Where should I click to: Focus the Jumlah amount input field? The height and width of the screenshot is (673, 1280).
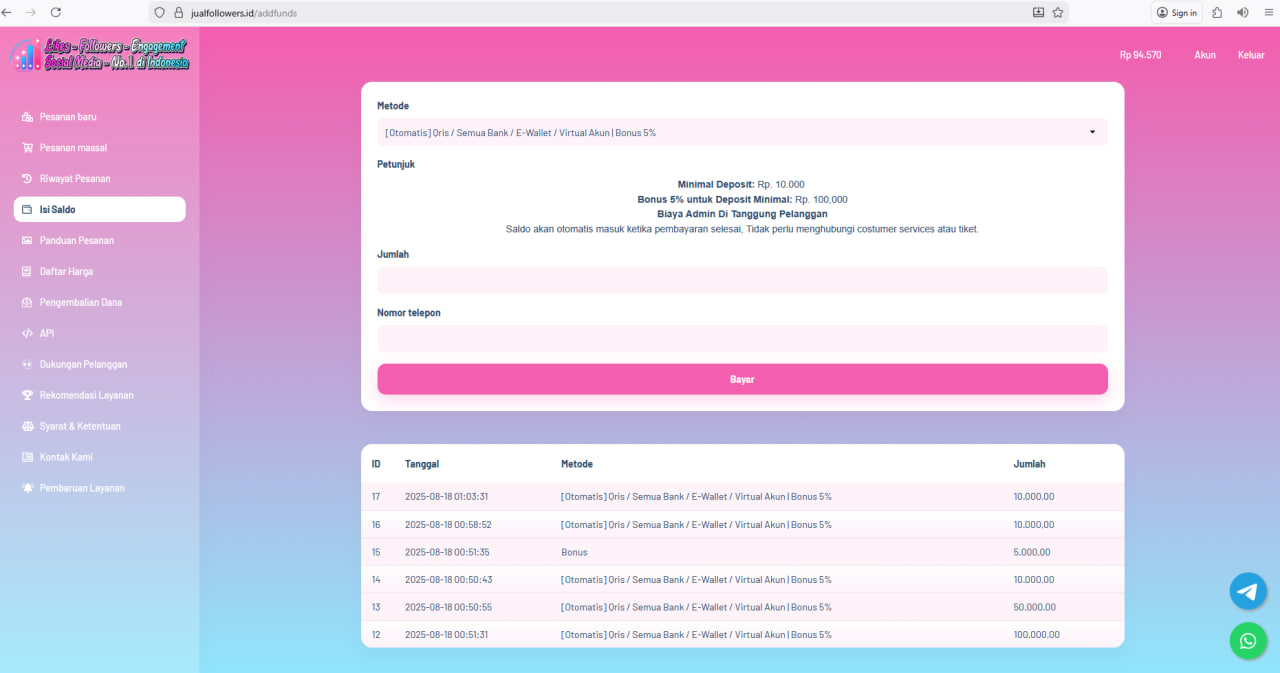[x=742, y=280]
